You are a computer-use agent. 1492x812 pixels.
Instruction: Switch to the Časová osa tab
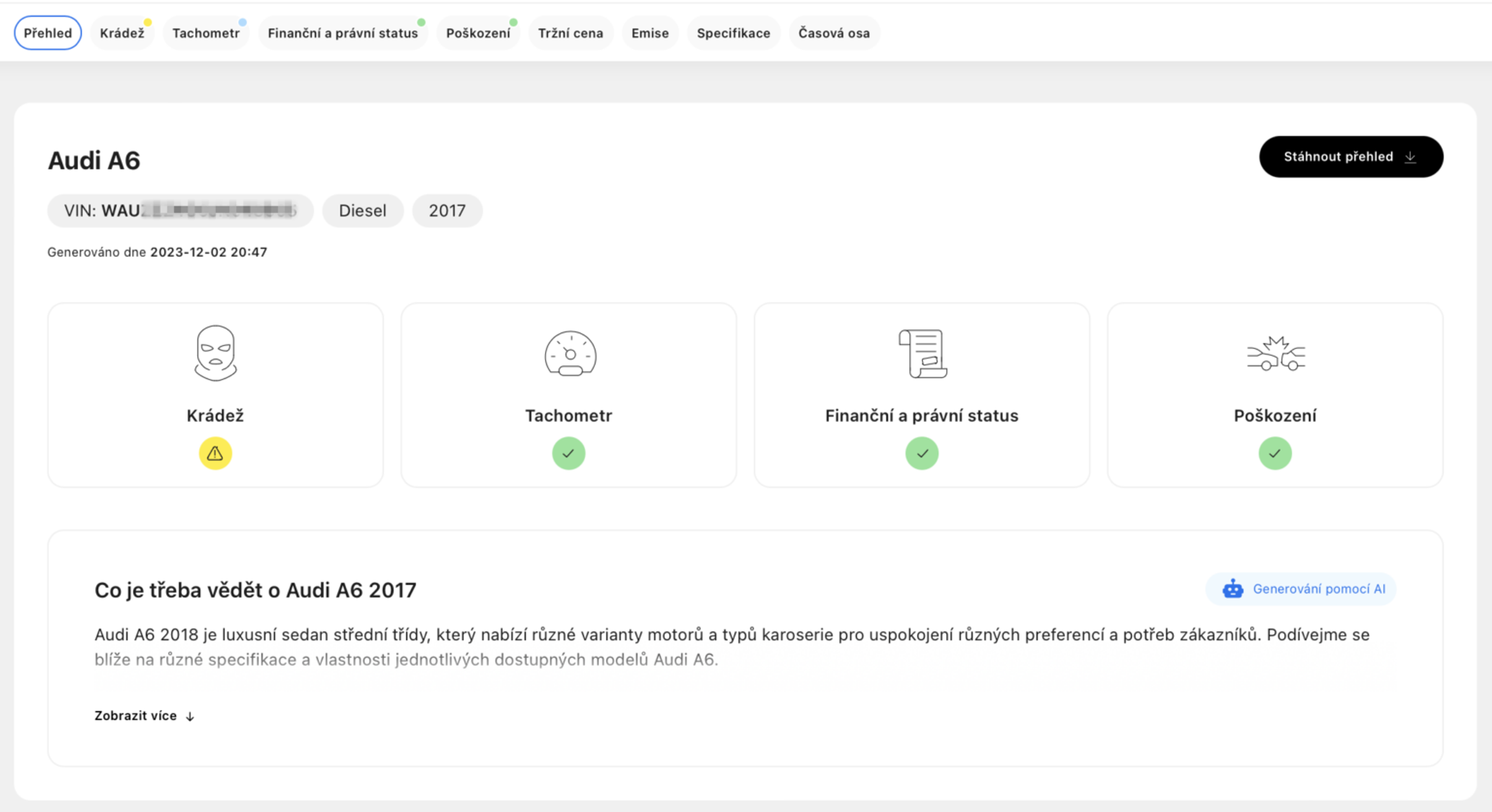pos(833,33)
